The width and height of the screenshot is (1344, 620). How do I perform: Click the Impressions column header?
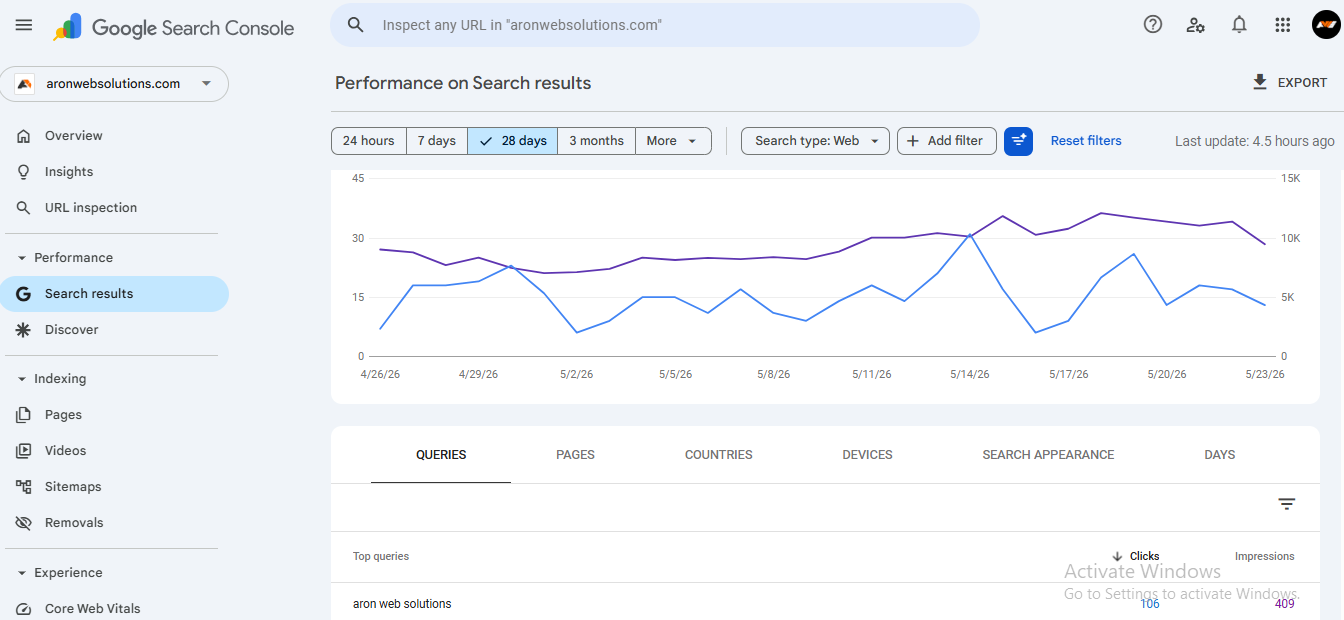pyautogui.click(x=1264, y=557)
